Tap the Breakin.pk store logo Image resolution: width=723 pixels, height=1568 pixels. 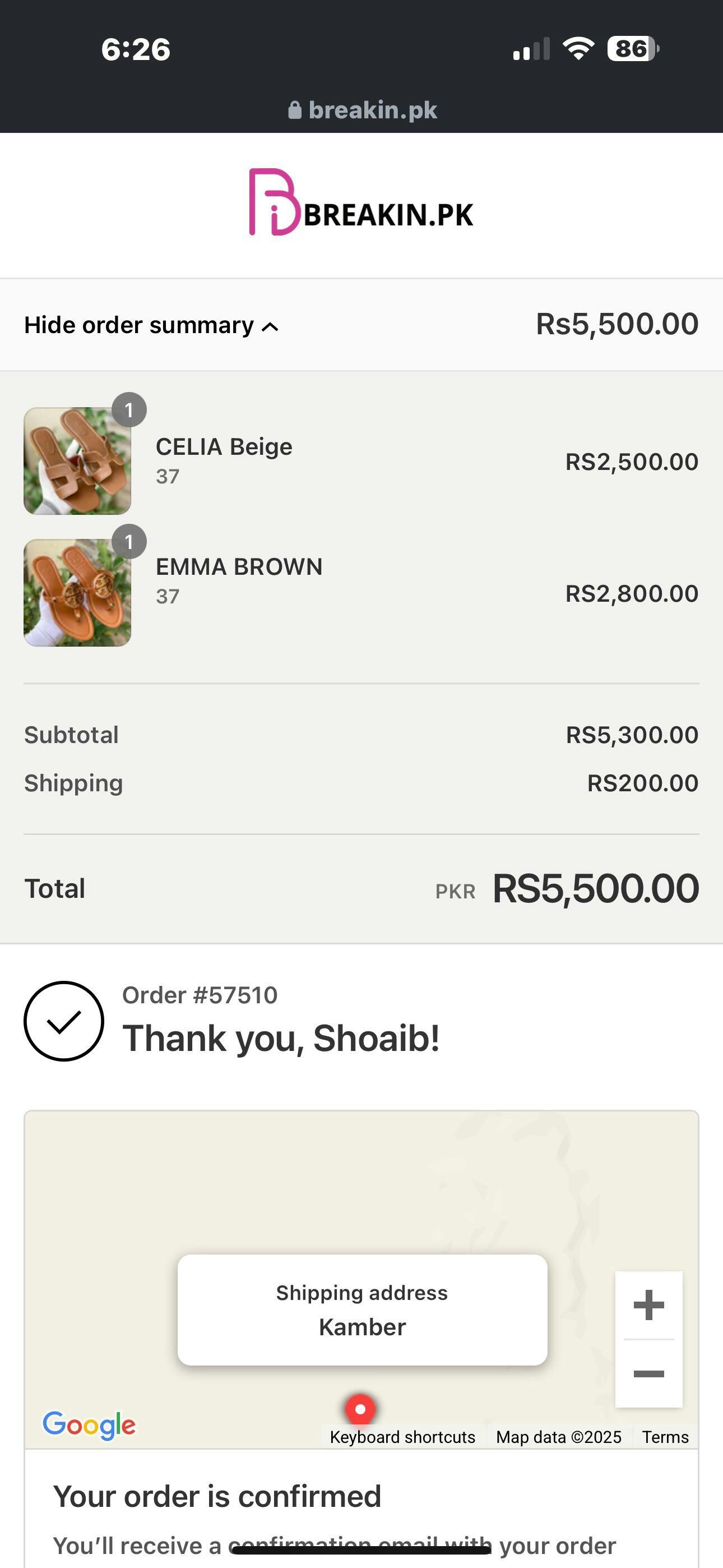pyautogui.click(x=361, y=204)
